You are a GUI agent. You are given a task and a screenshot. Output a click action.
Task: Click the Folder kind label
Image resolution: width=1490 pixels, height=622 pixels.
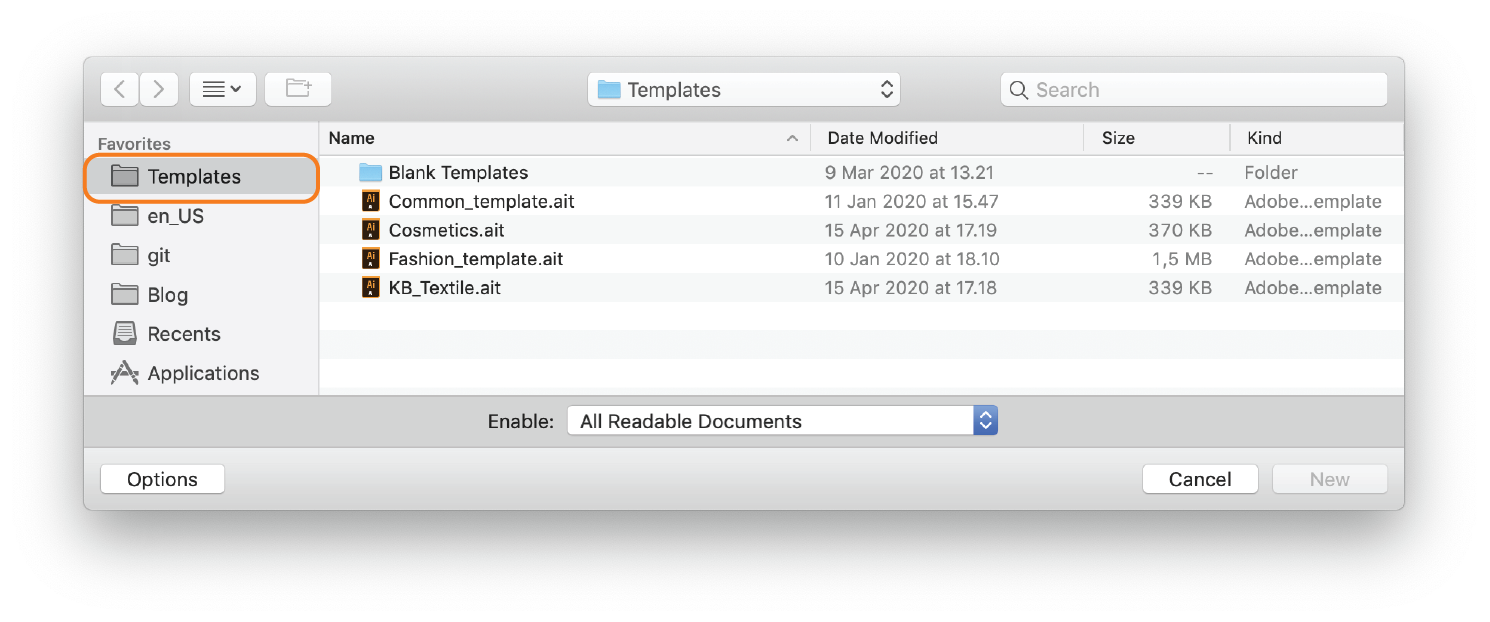coord(1271,173)
